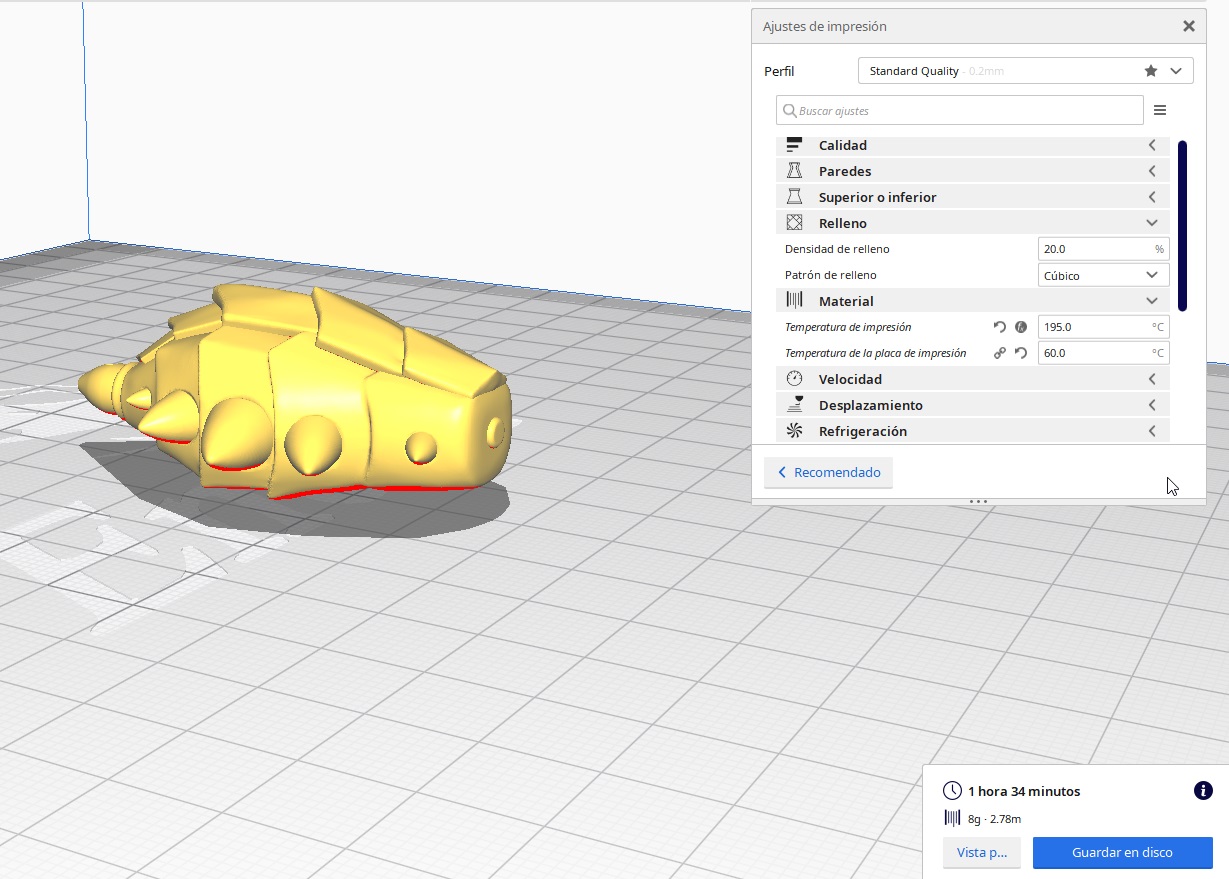Collapse the Material section chevron

point(1152,301)
